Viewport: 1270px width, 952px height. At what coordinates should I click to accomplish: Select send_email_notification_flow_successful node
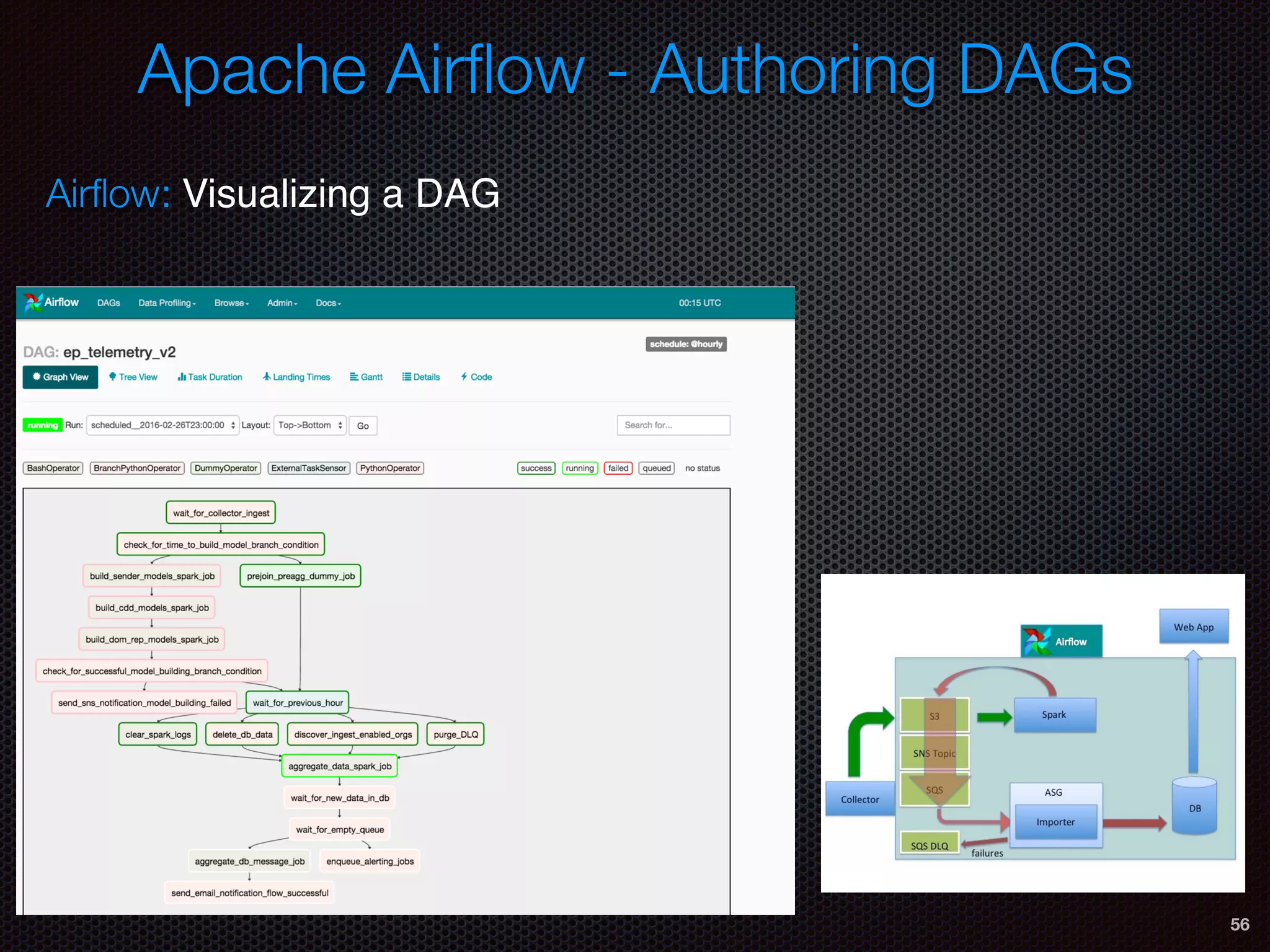point(249,892)
